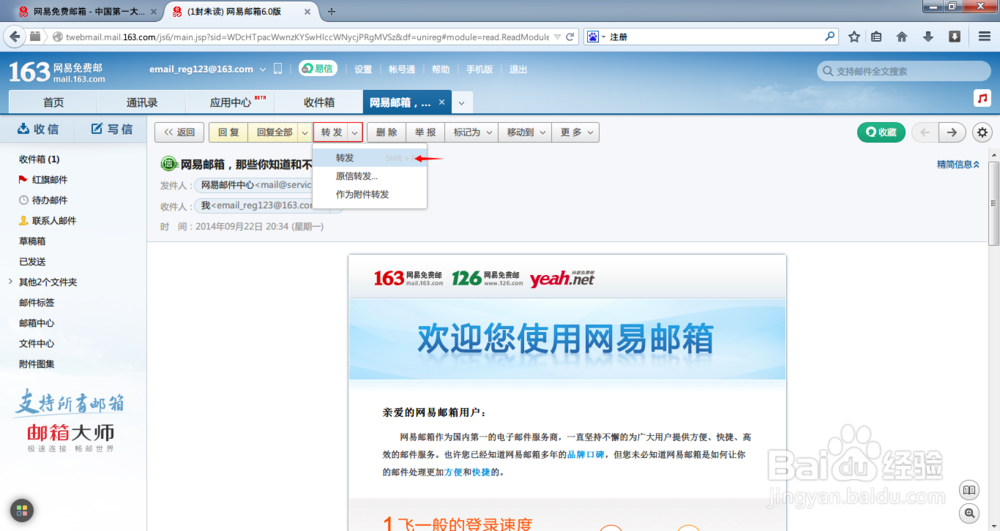Switch to the 收件箱 tab

click(319, 102)
